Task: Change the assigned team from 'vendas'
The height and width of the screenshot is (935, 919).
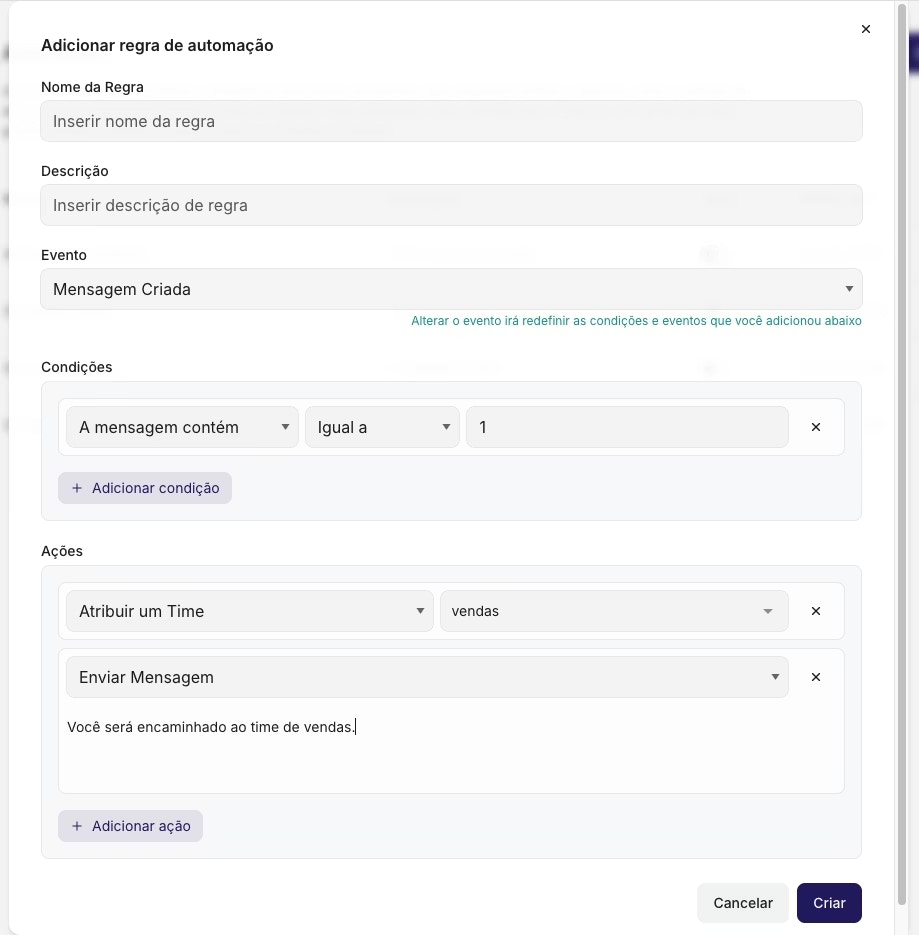Action: pyautogui.click(x=614, y=611)
